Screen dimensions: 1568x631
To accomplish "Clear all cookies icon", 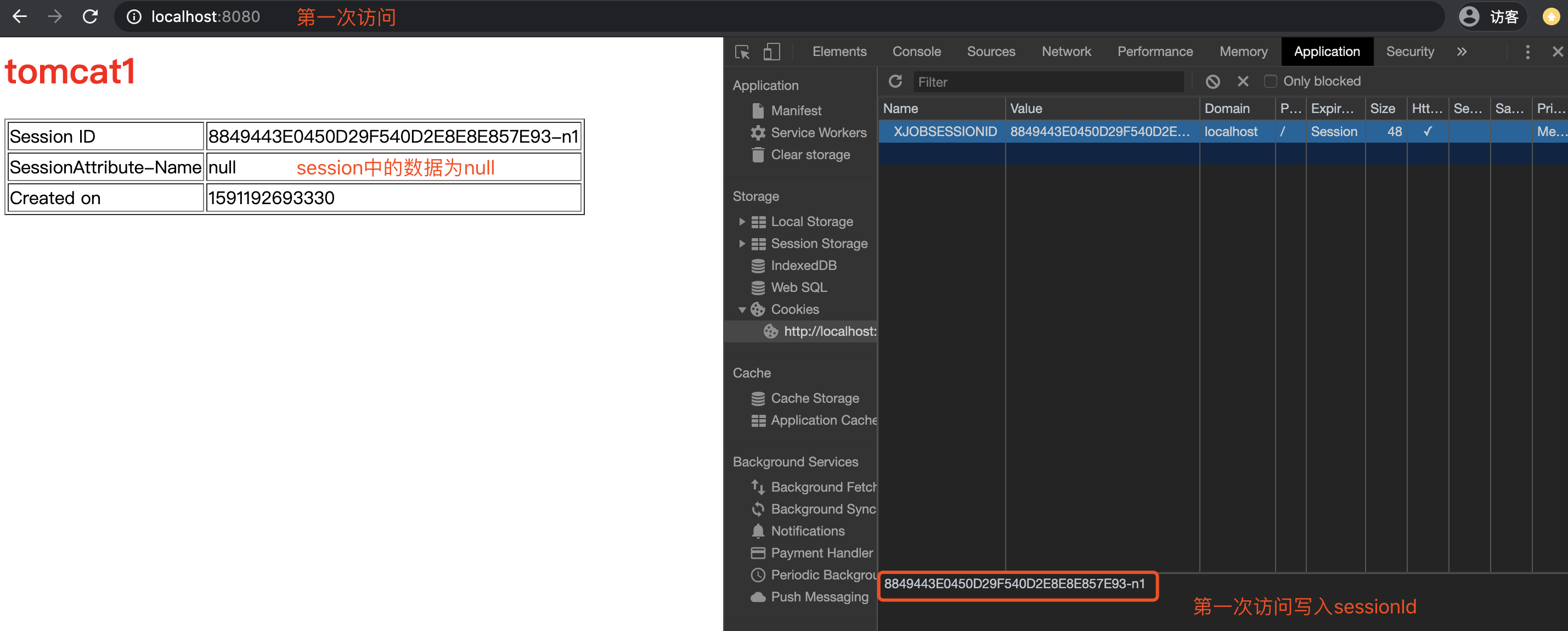I will tap(1212, 81).
